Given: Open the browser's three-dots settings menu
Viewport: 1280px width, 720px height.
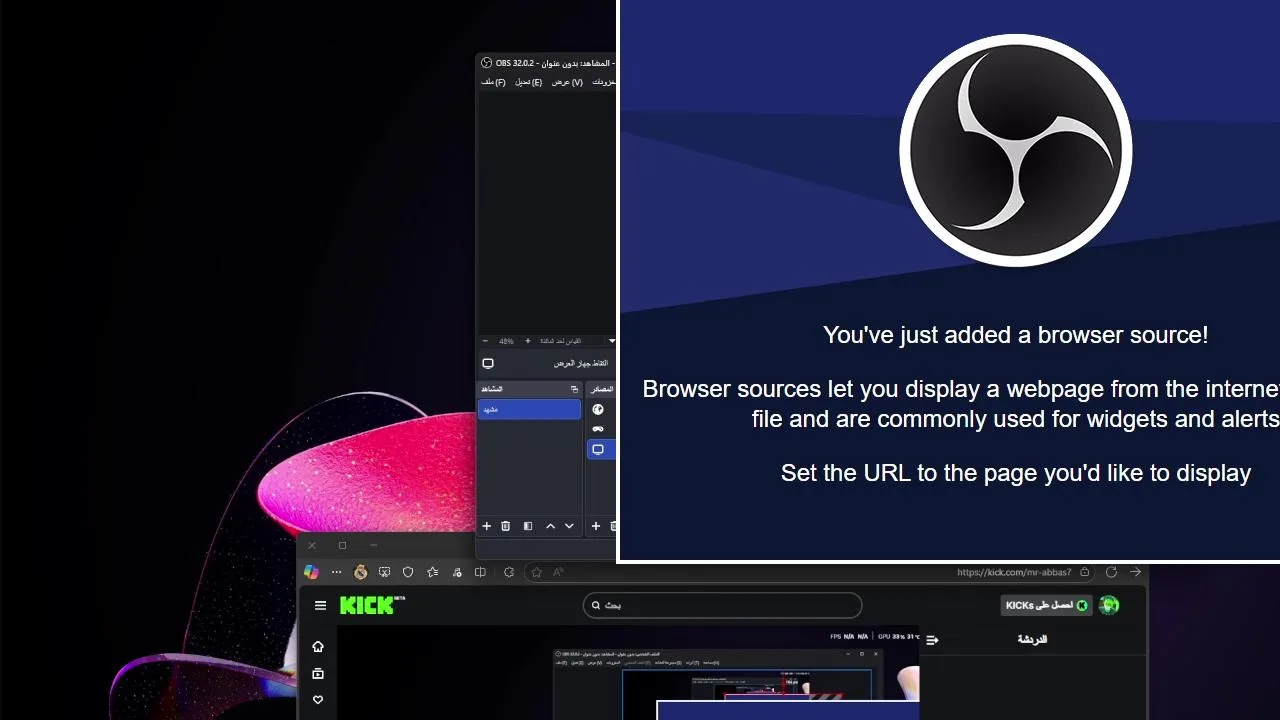Looking at the screenshot, I should (336, 572).
